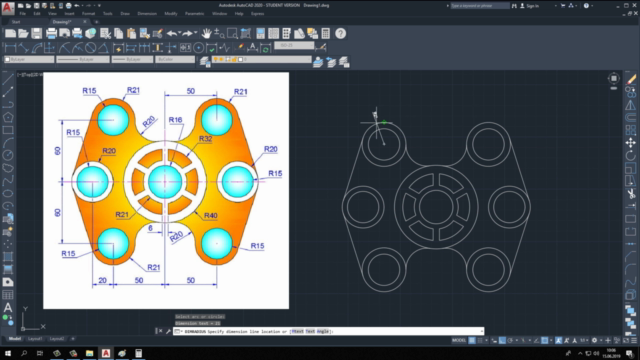Click the Help question mark icon

(340, 33)
